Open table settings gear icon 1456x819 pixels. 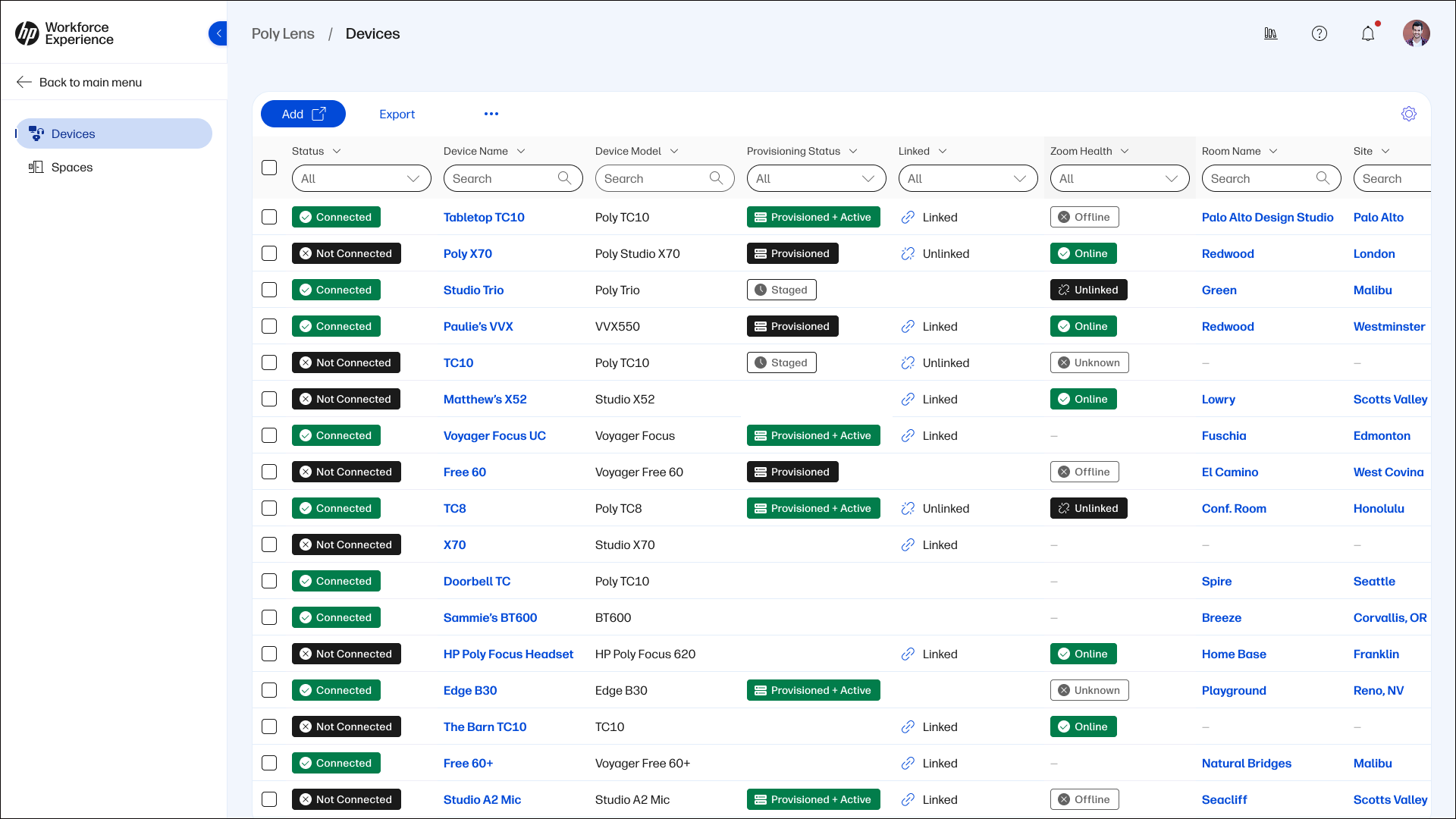click(1409, 114)
